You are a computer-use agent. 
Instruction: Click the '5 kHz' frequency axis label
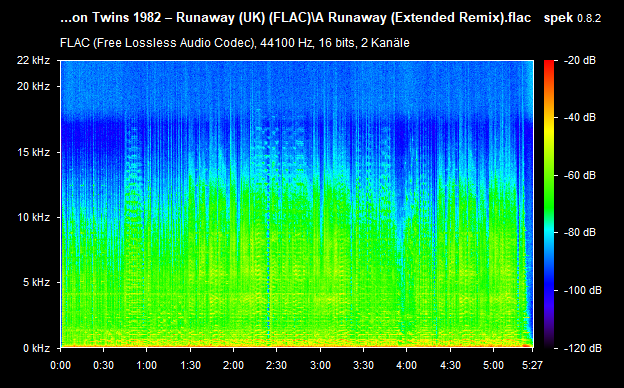pyautogui.click(x=37, y=283)
